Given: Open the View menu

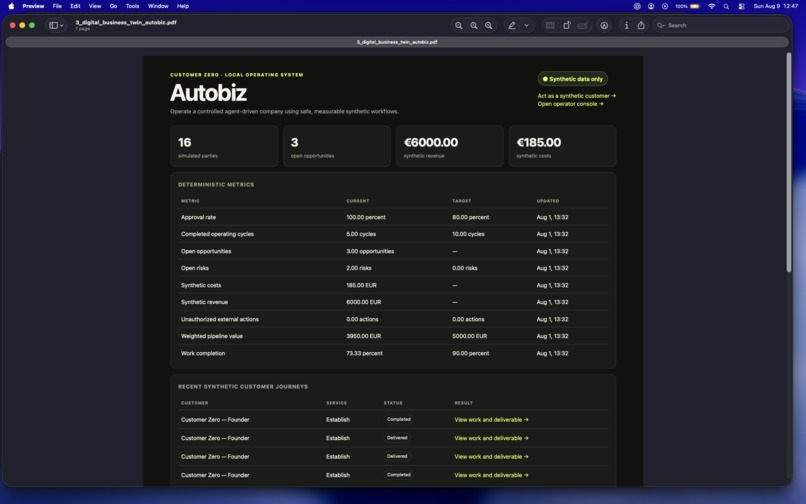Looking at the screenshot, I should coord(95,6).
